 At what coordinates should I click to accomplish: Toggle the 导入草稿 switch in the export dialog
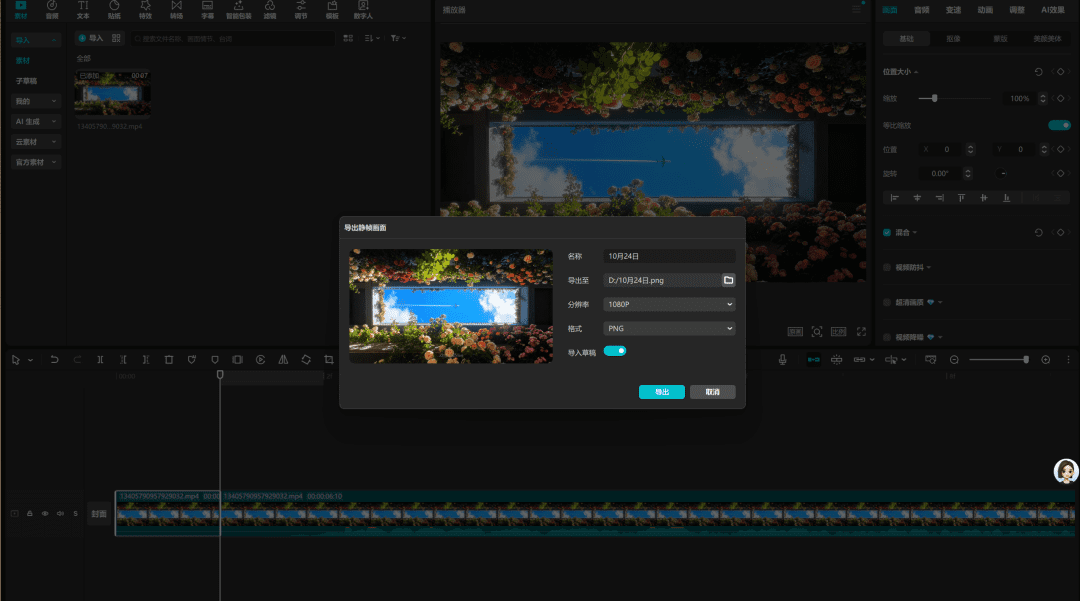pyautogui.click(x=614, y=351)
